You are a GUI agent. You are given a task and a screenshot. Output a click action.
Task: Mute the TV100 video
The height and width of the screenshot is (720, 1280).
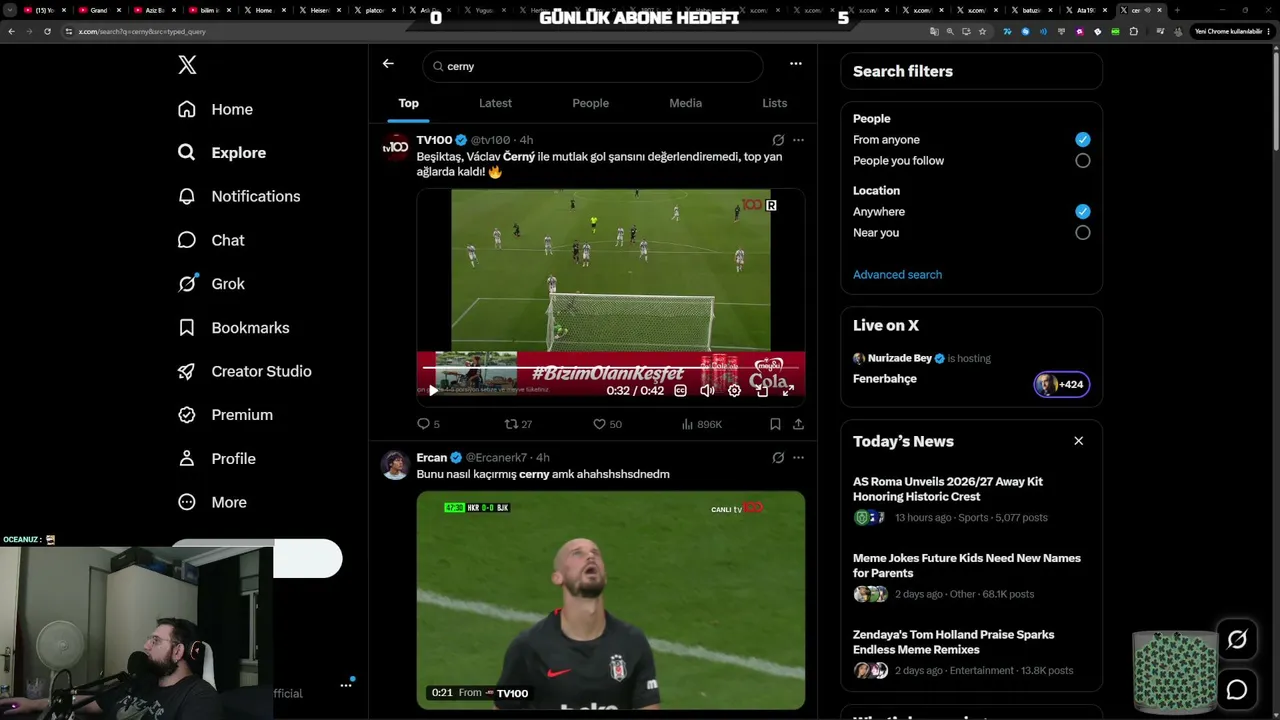(x=707, y=391)
